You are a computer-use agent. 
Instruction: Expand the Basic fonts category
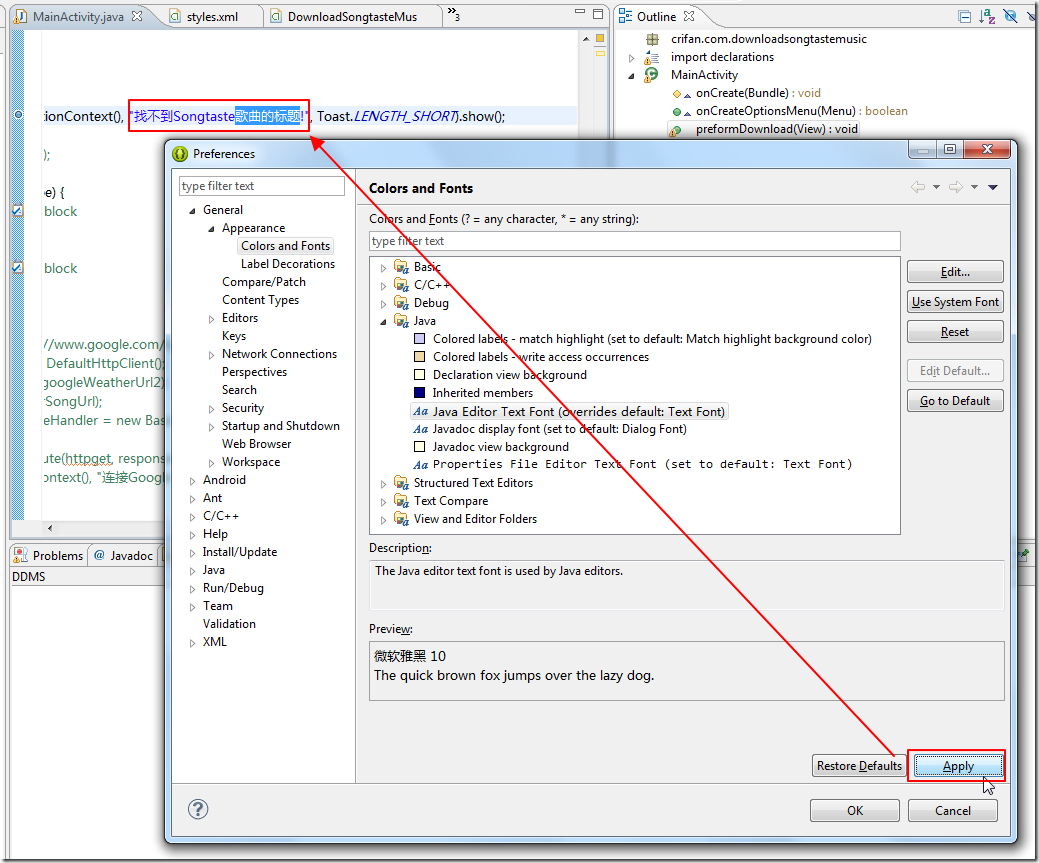(x=383, y=268)
